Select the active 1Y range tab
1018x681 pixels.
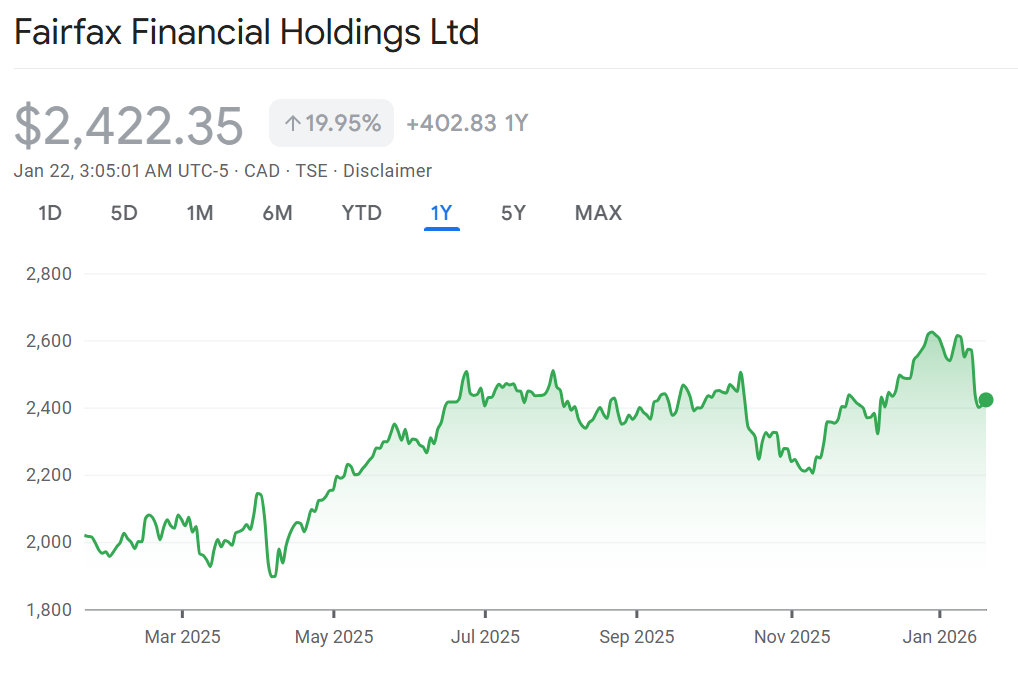(x=441, y=213)
